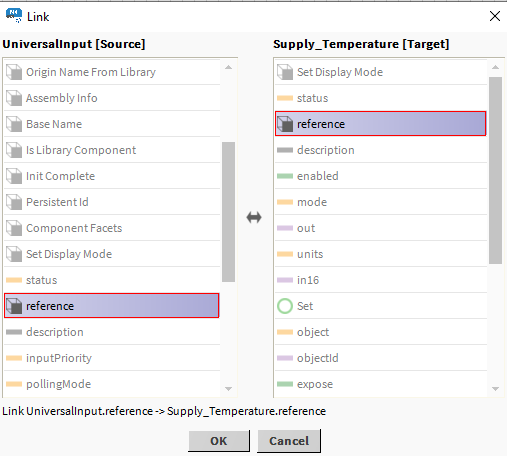Image resolution: width=507 pixels, height=456 pixels.
Task: Click the source list scroll down arrow
Action: click(x=228, y=389)
